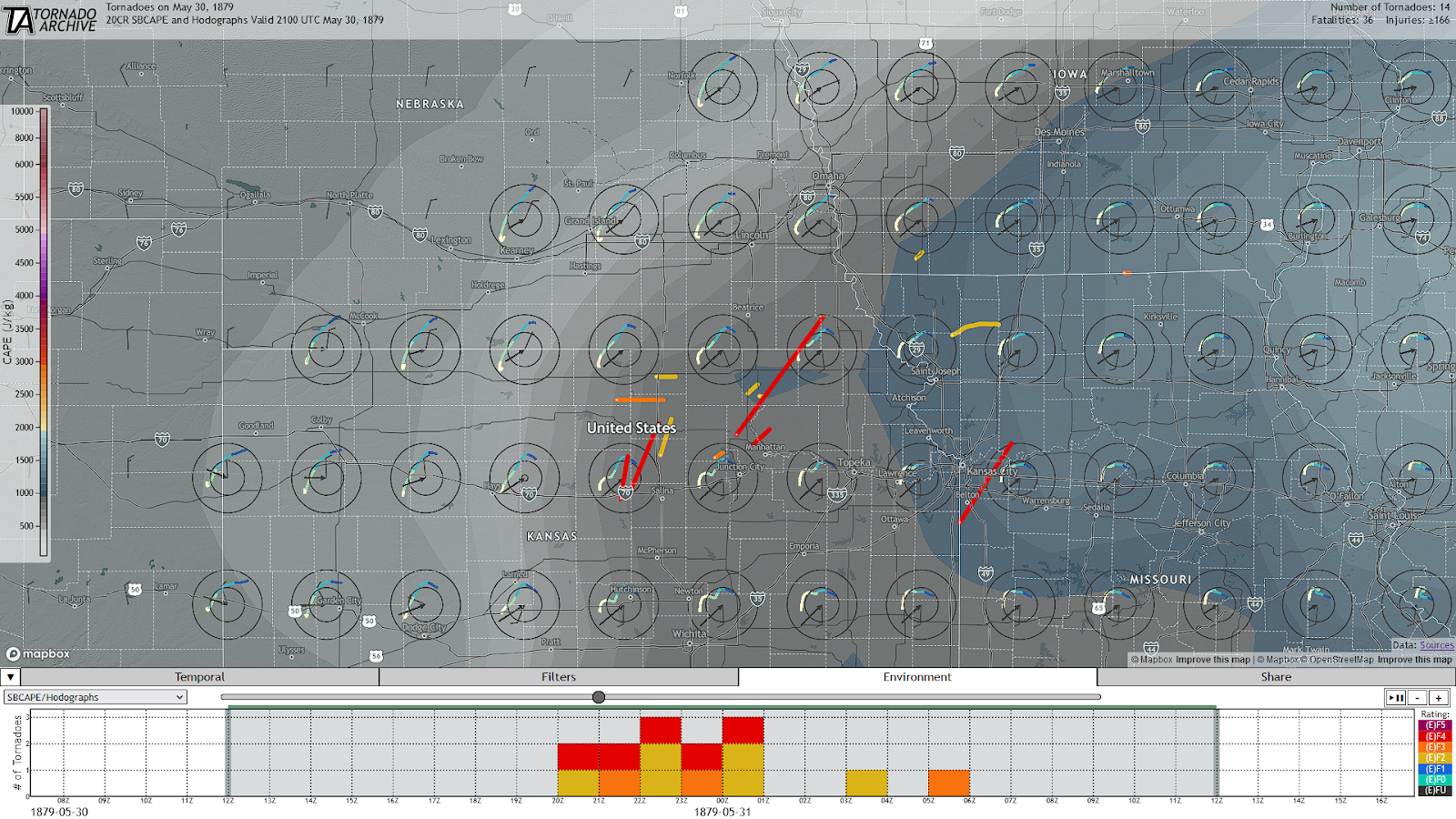
Task: Select the hodograph over Omaha
Action: point(822,219)
